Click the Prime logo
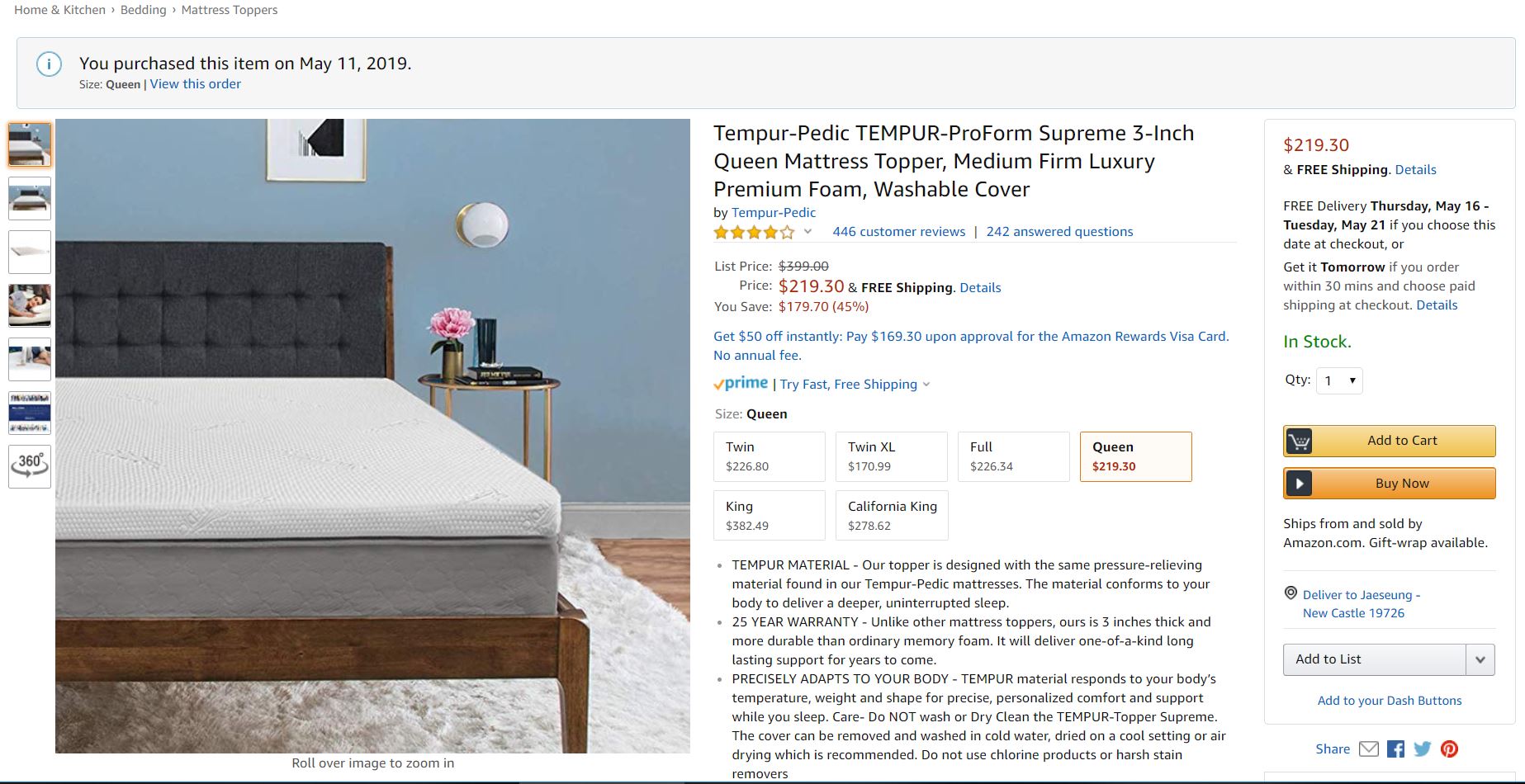 (x=741, y=383)
